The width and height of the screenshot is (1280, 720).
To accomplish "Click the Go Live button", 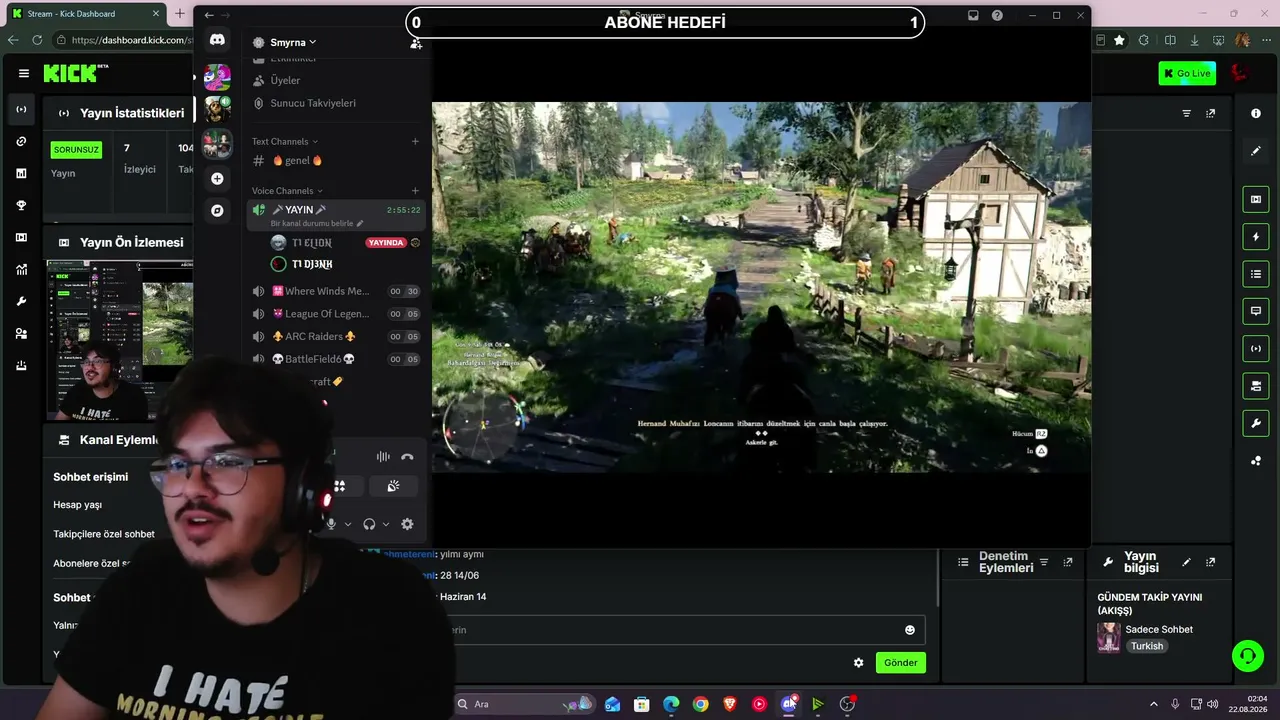I will [1187, 73].
